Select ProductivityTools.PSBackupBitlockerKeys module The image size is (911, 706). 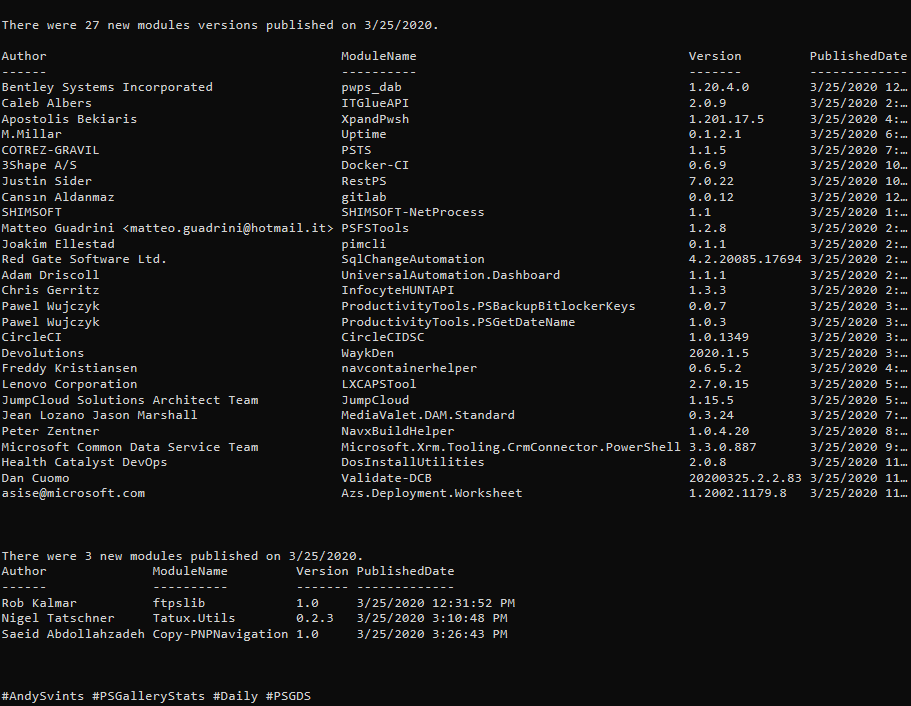click(488, 306)
